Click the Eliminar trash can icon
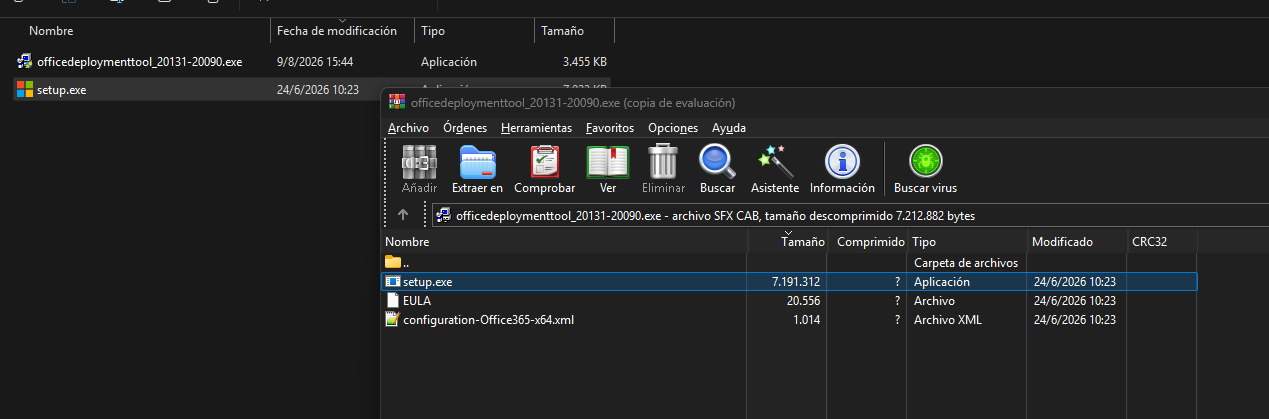Screen dimensions: 1269x419 coord(663,162)
